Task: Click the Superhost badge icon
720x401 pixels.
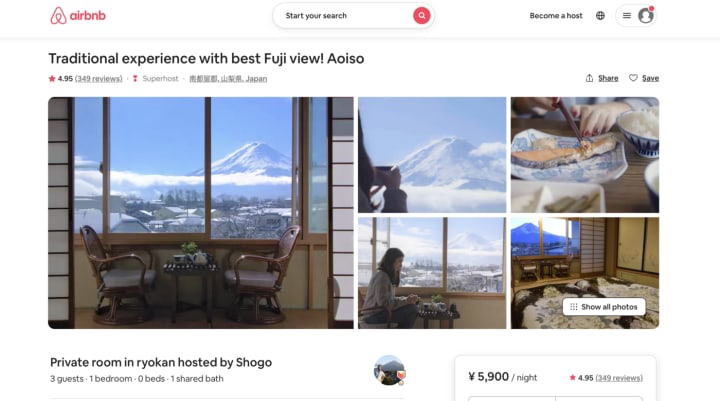Action: point(135,79)
